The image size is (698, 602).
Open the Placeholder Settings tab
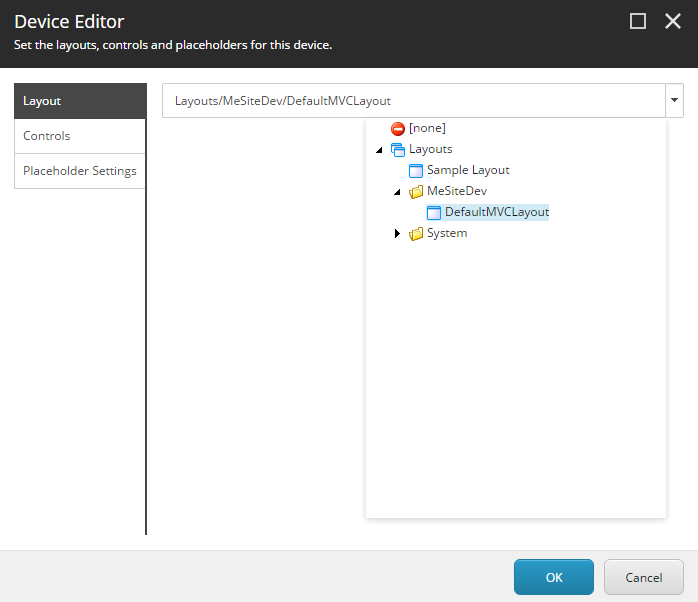(x=80, y=171)
